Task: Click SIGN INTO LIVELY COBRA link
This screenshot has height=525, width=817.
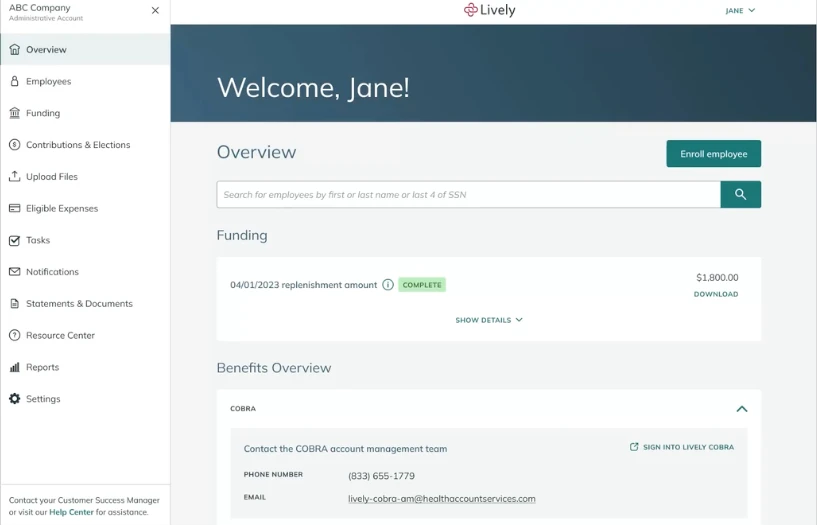Action: [x=682, y=447]
